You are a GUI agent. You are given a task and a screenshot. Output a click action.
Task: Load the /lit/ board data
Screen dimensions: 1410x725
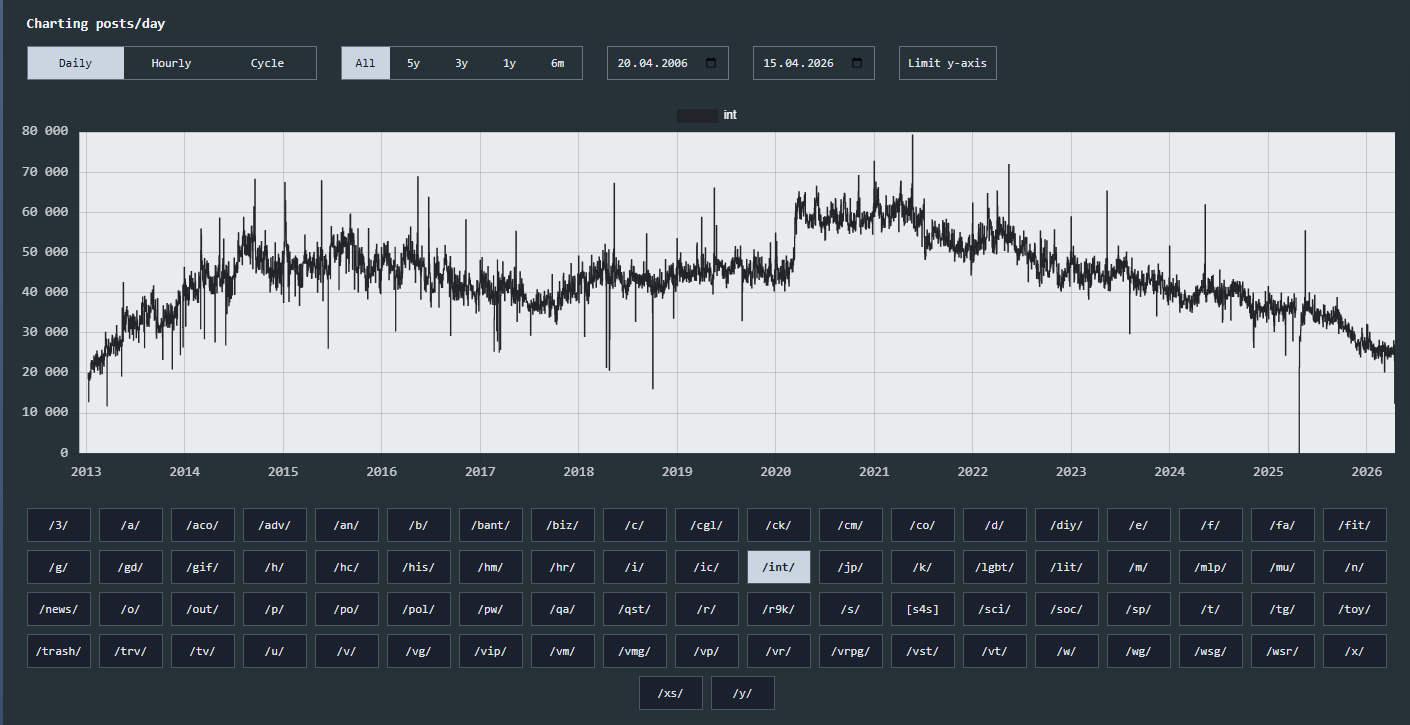point(1068,567)
